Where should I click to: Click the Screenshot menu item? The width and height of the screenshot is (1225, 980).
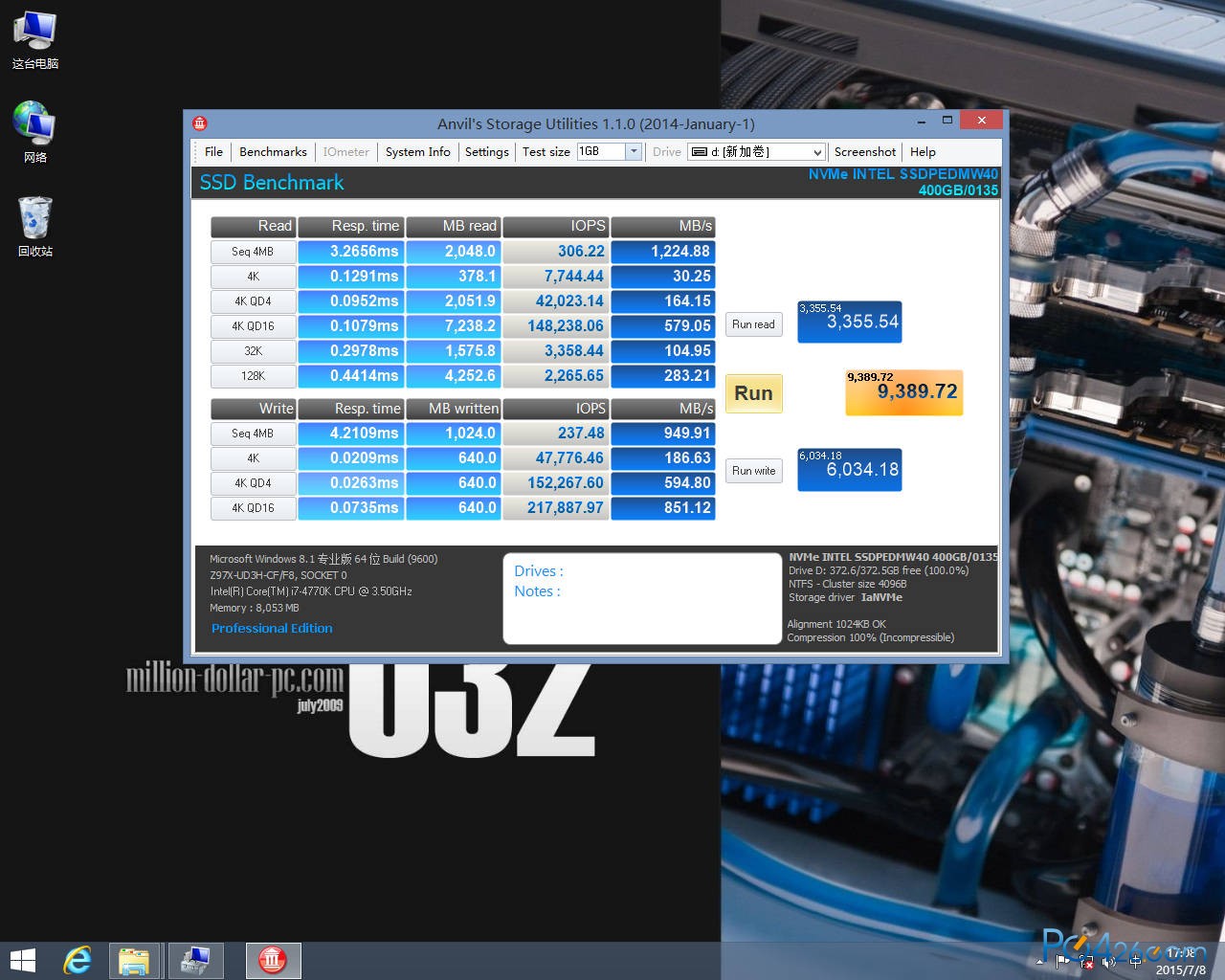(x=865, y=152)
